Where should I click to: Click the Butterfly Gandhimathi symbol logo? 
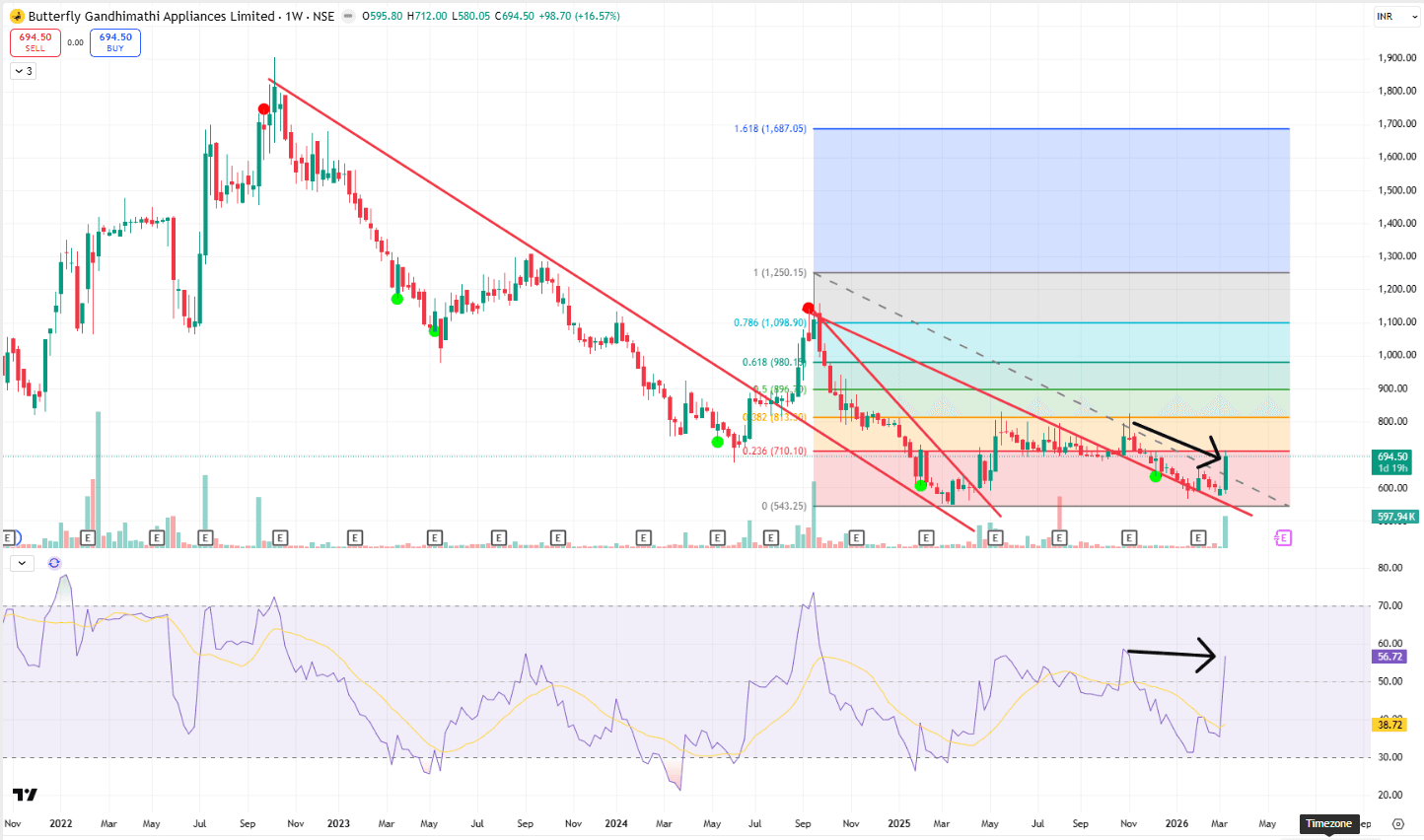[x=17, y=16]
